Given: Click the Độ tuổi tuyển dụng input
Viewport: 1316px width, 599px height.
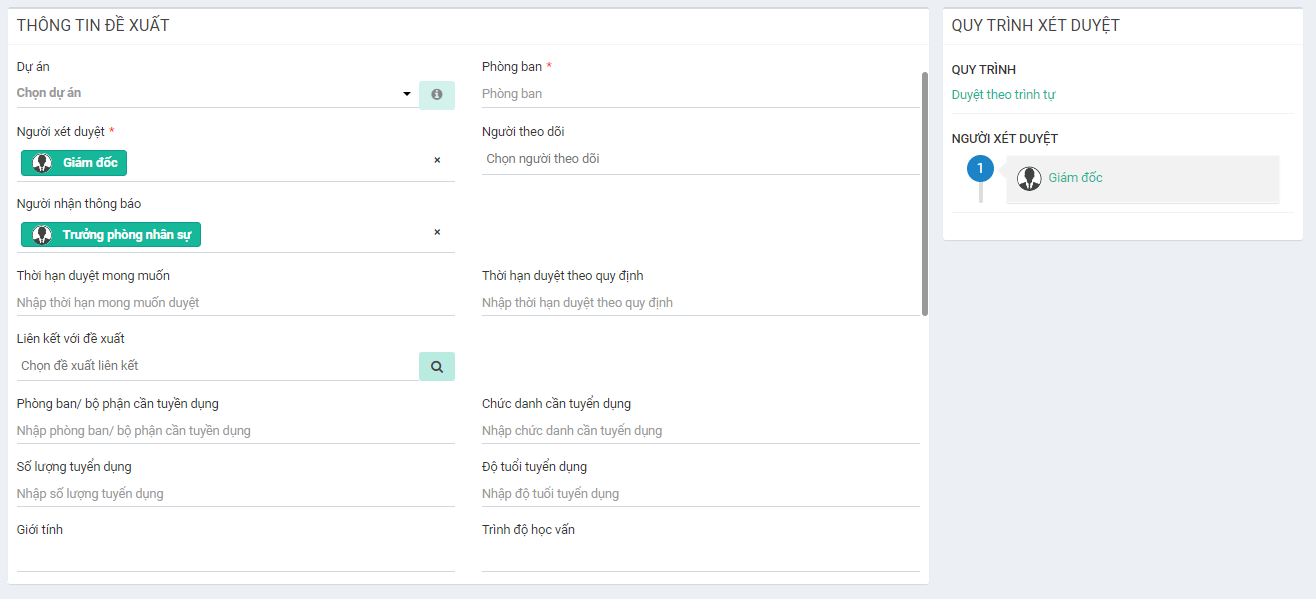Looking at the screenshot, I should [x=700, y=494].
